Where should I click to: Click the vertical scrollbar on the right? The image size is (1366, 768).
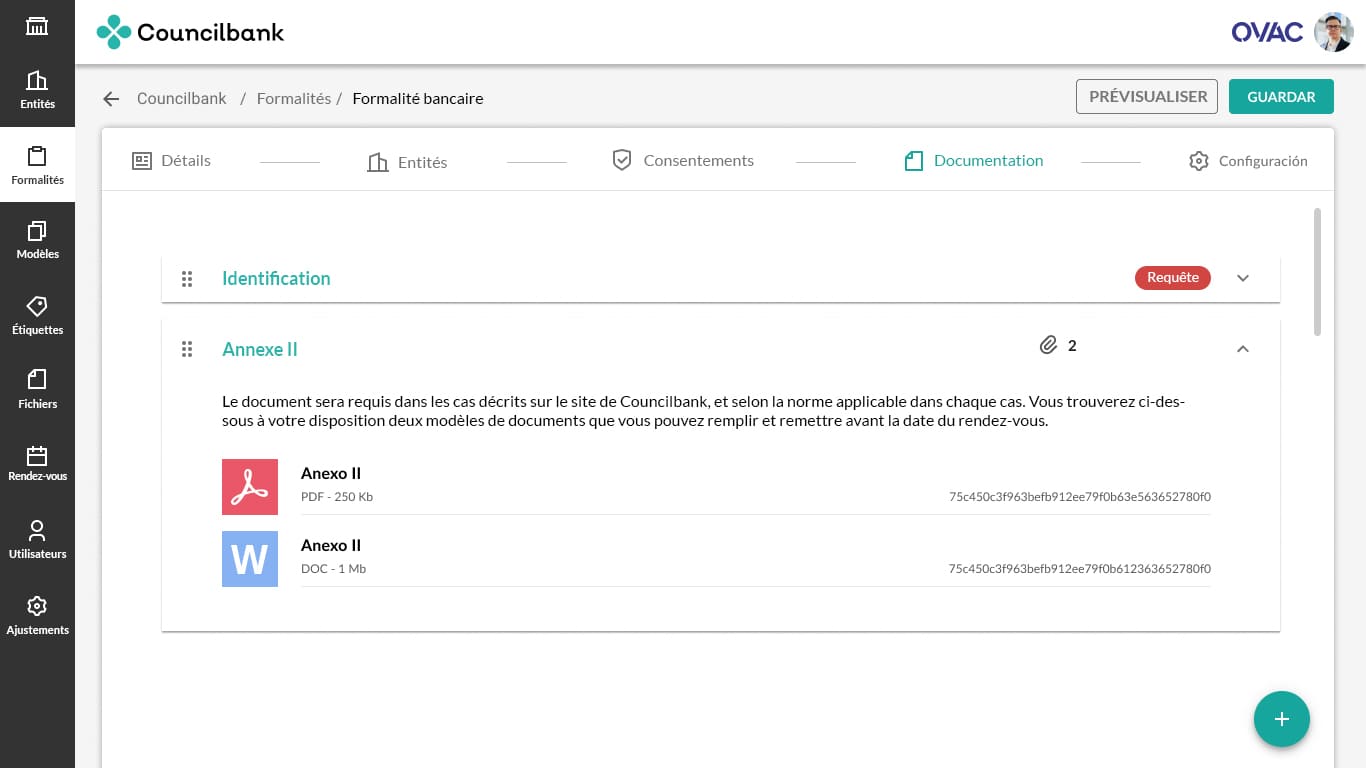[1317, 272]
